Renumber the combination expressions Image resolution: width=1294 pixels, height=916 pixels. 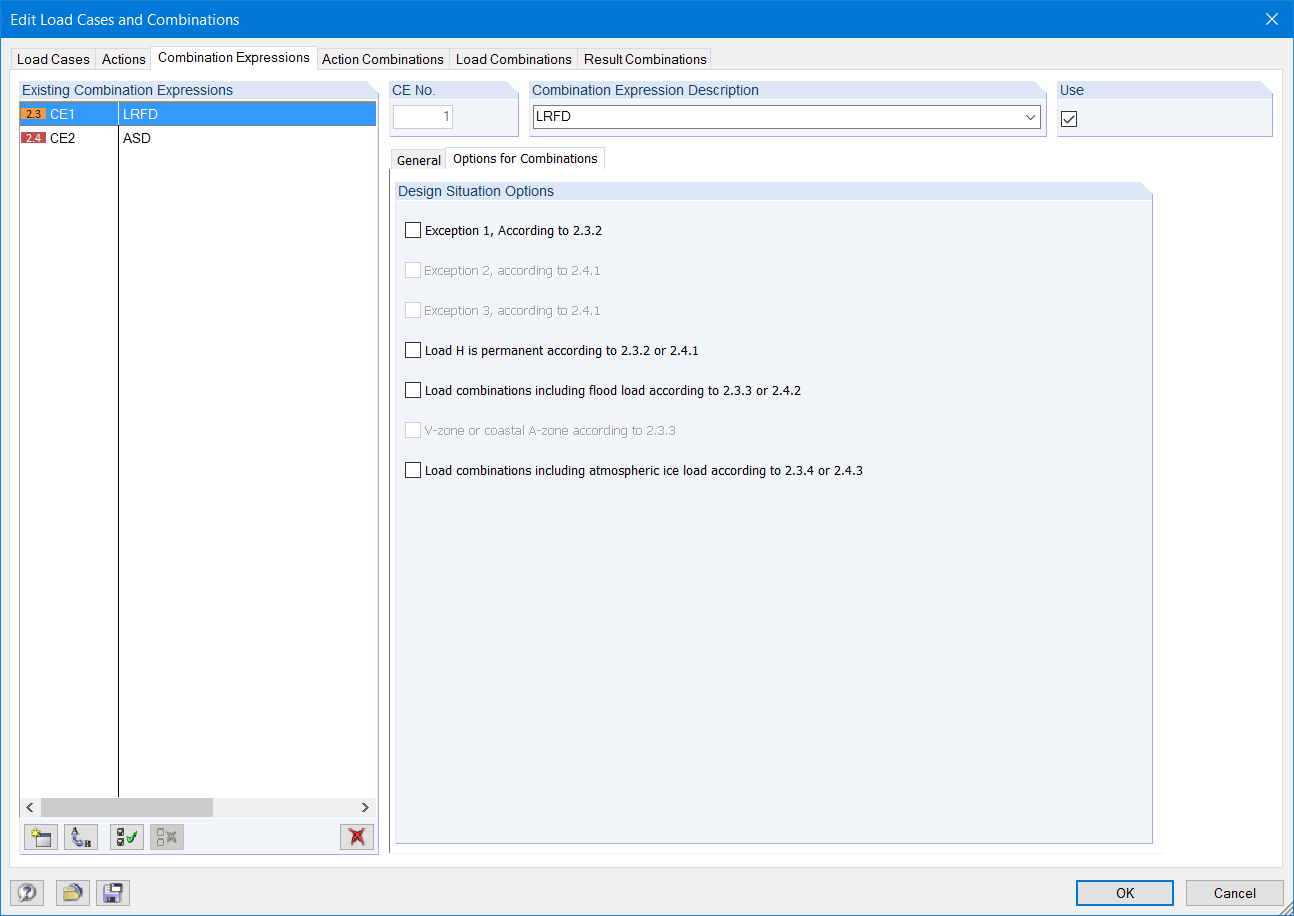tap(80, 837)
